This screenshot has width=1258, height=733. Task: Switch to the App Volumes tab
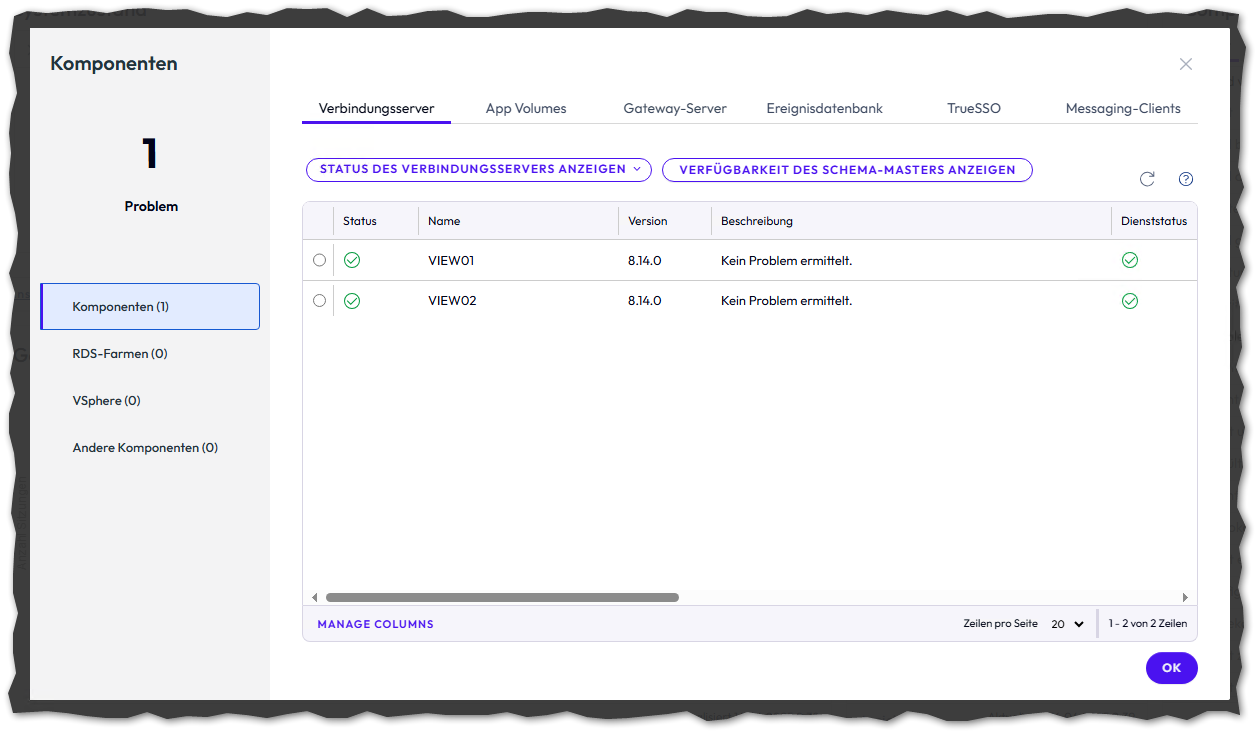(526, 108)
